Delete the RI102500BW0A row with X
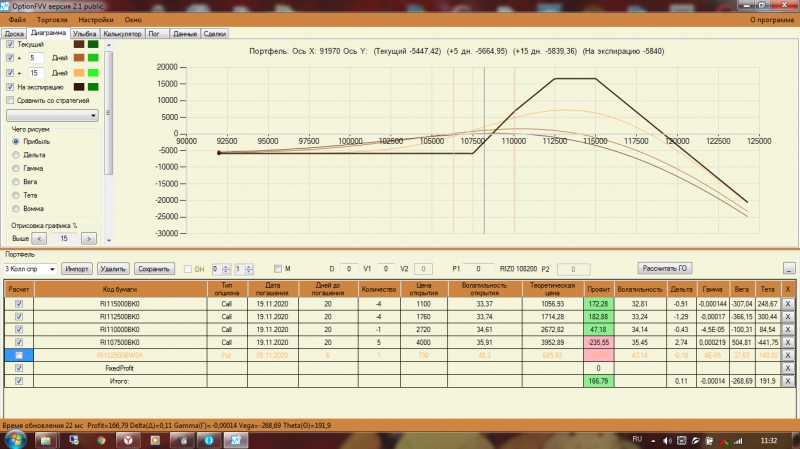 pos(788,355)
